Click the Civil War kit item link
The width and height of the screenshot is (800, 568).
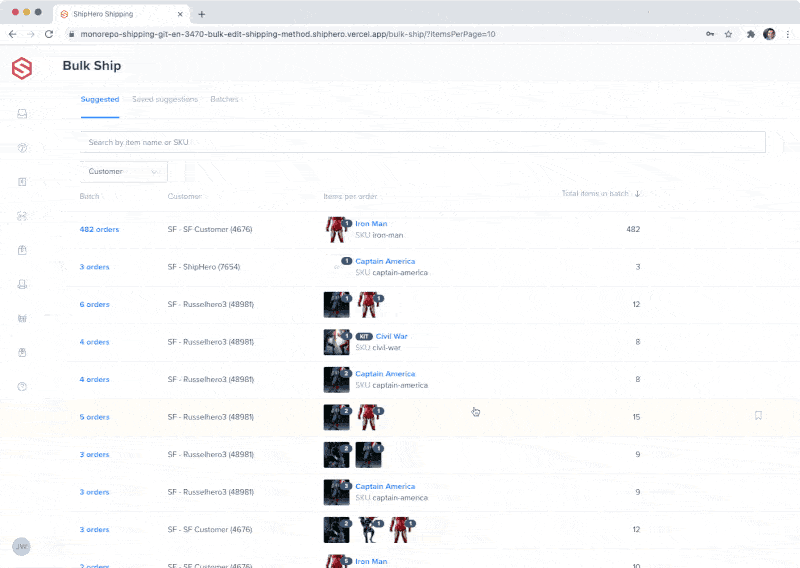[x=391, y=336]
